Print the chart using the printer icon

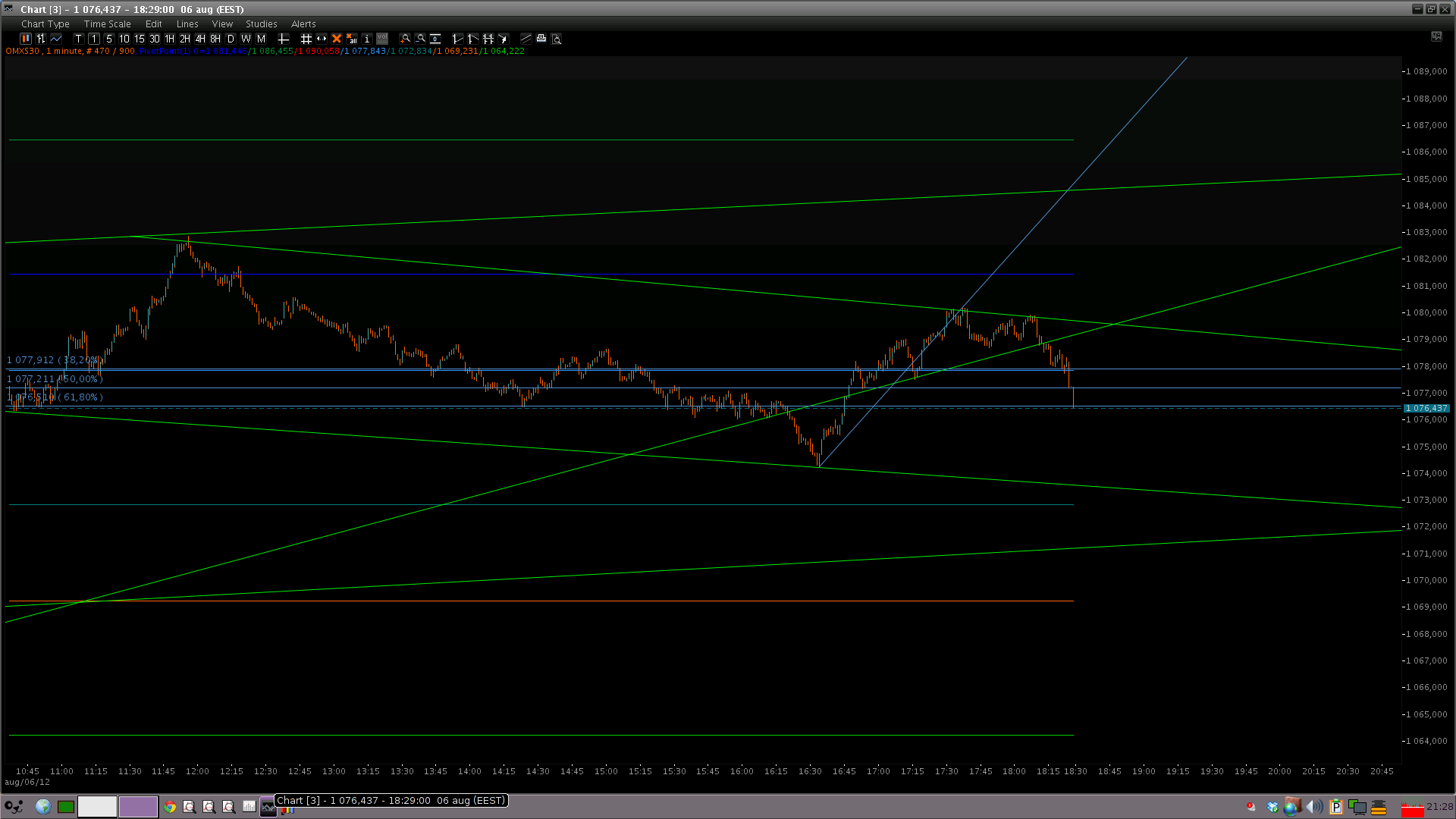tap(541, 39)
